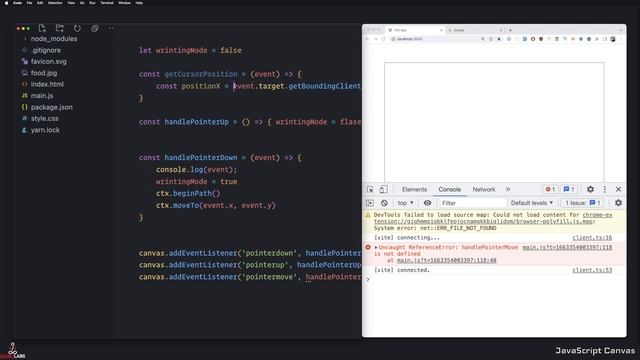Screen dimensions: 640x360
Task: Open console settings gear
Action: click(618, 203)
